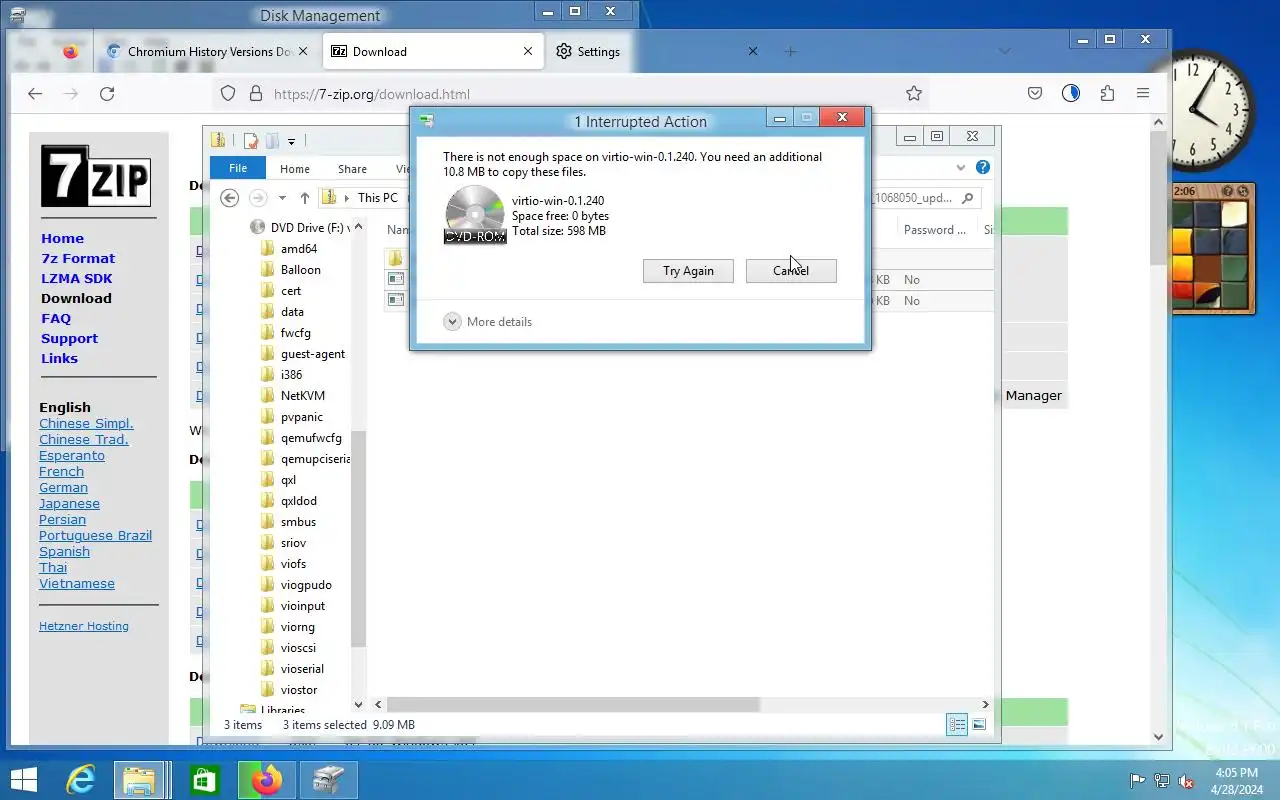The image size is (1280, 800).
Task: Expand More details in the dialog
Action: coord(488,322)
